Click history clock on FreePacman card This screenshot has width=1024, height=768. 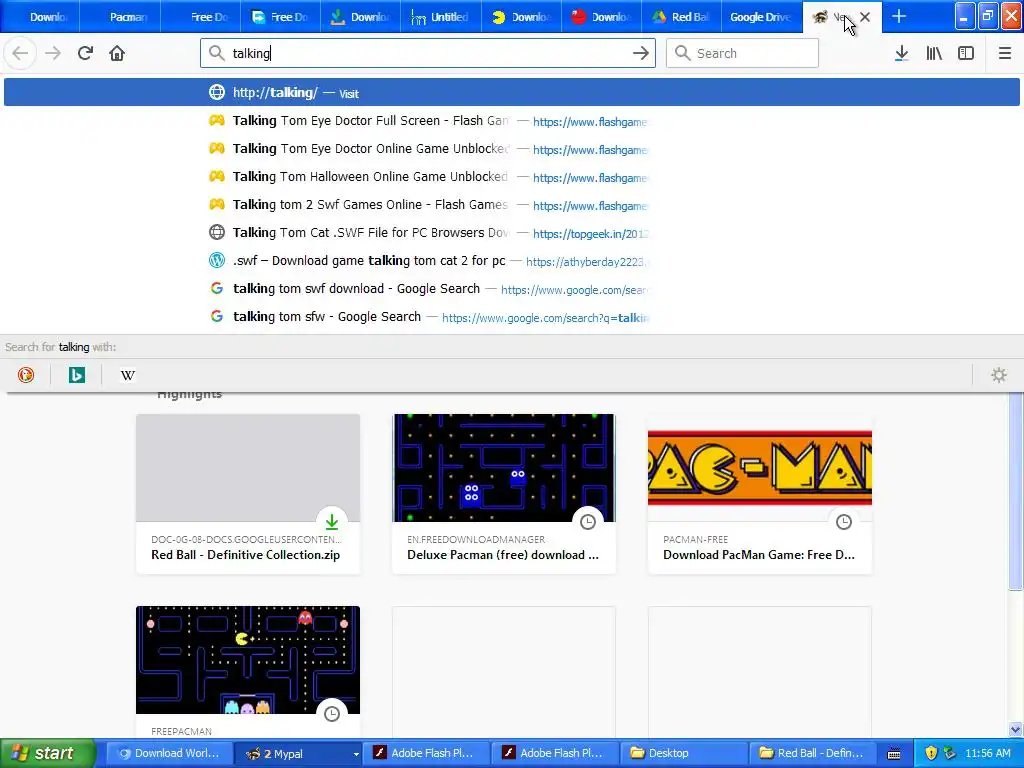pyautogui.click(x=332, y=713)
